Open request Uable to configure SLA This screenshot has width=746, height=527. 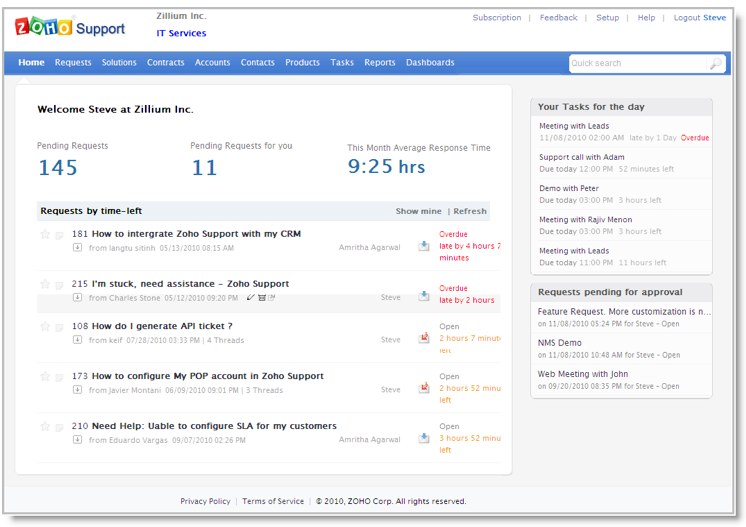214,426
